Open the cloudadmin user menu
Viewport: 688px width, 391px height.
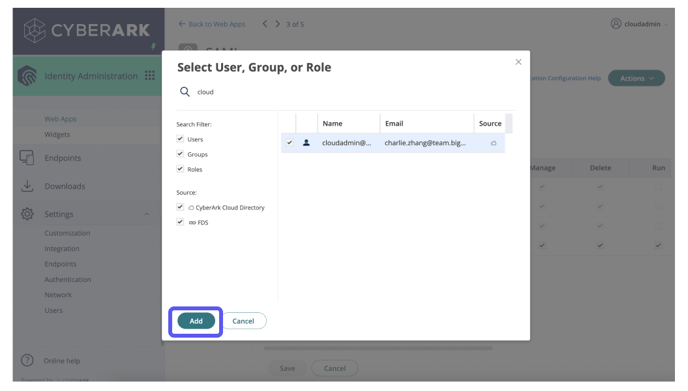click(x=639, y=24)
